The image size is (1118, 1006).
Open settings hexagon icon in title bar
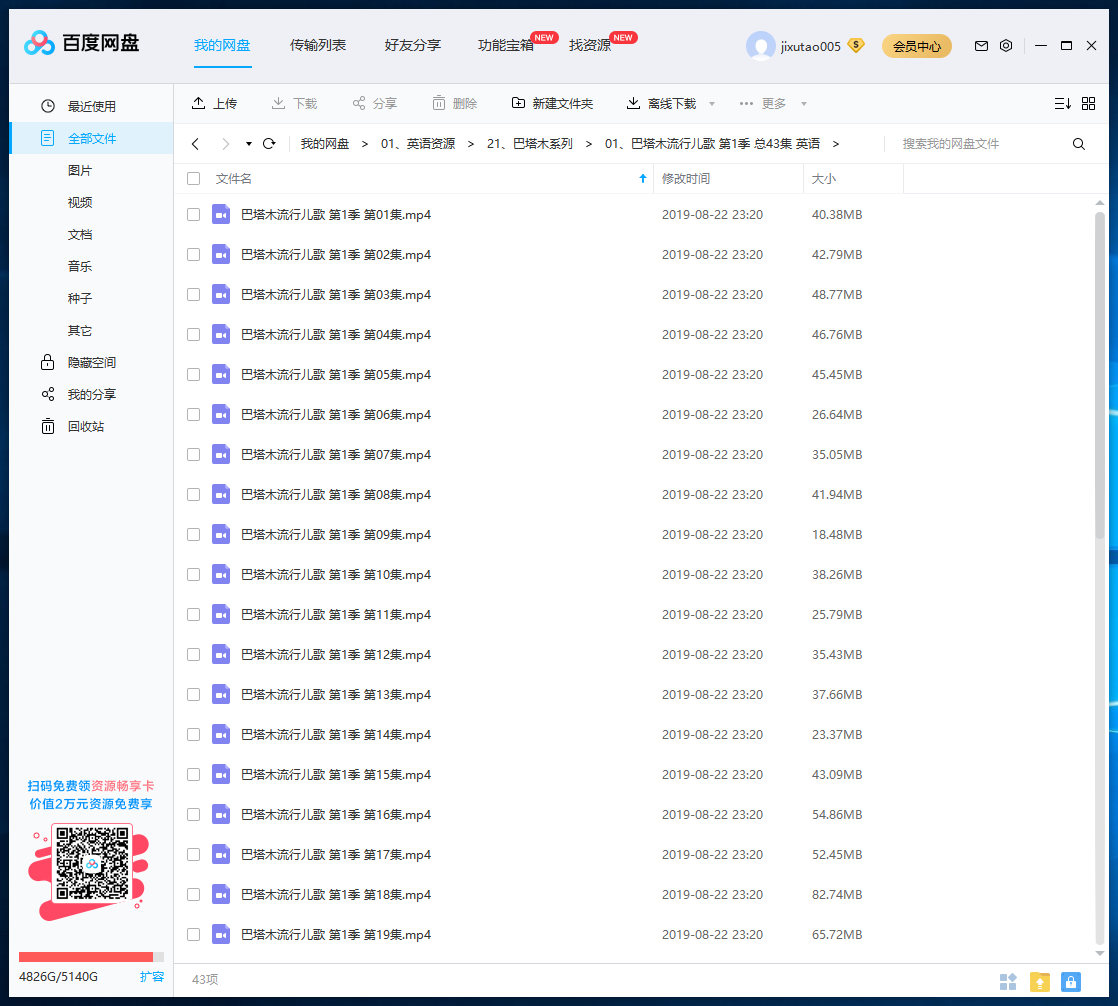1006,46
